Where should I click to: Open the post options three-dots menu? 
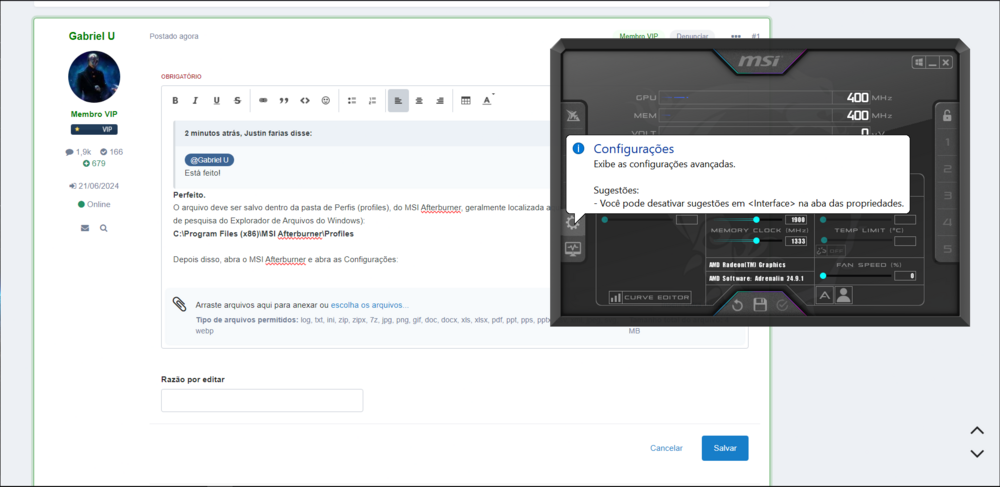[x=736, y=37]
